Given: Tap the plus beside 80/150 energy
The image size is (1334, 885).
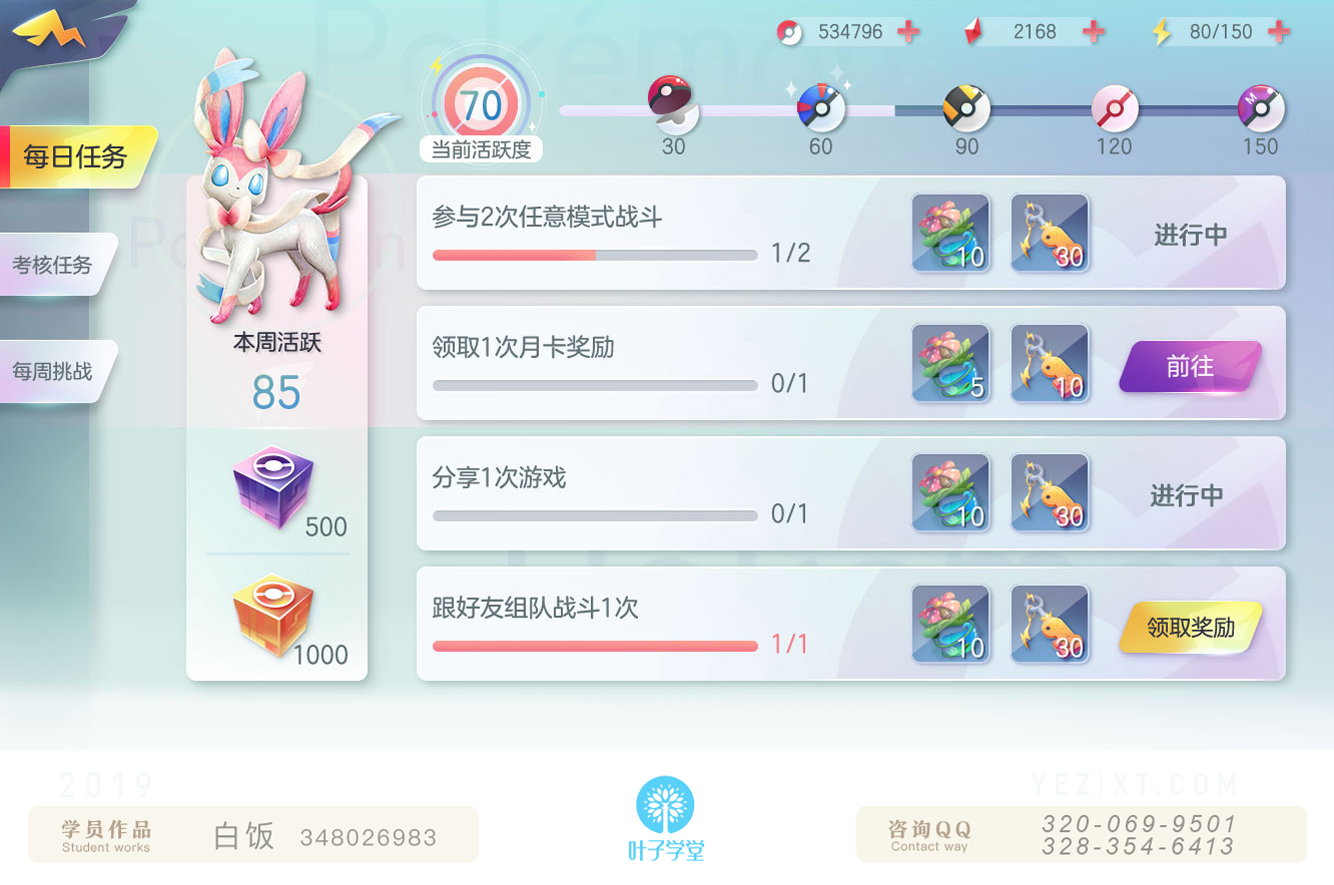Looking at the screenshot, I should (x=1278, y=31).
